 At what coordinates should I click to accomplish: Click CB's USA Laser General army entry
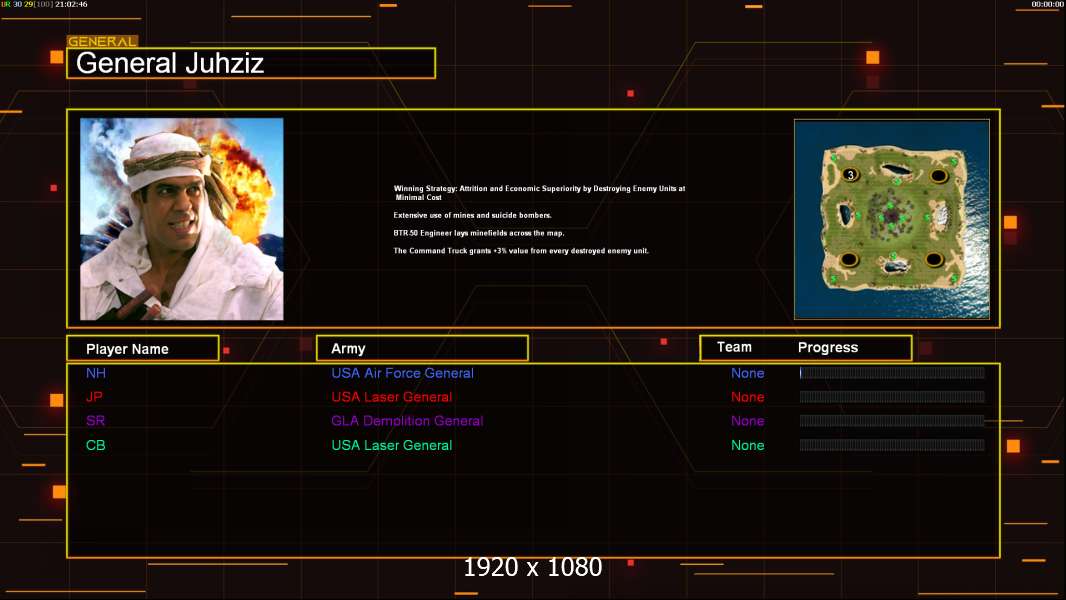[x=392, y=445]
